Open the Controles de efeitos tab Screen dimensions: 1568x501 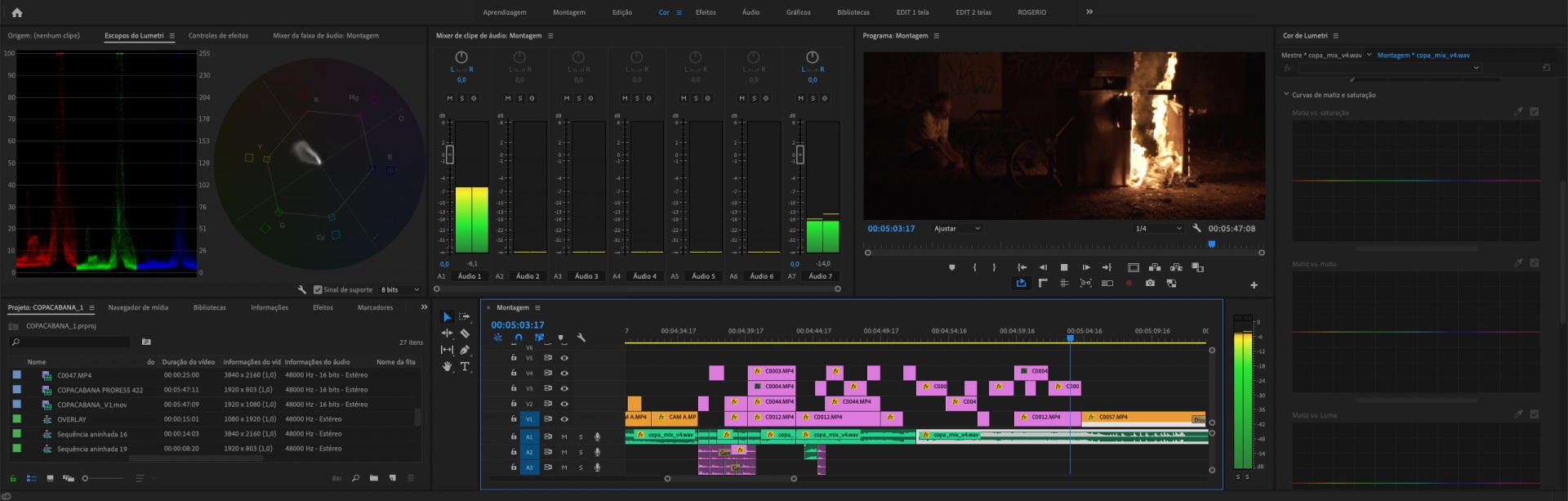coord(218,36)
